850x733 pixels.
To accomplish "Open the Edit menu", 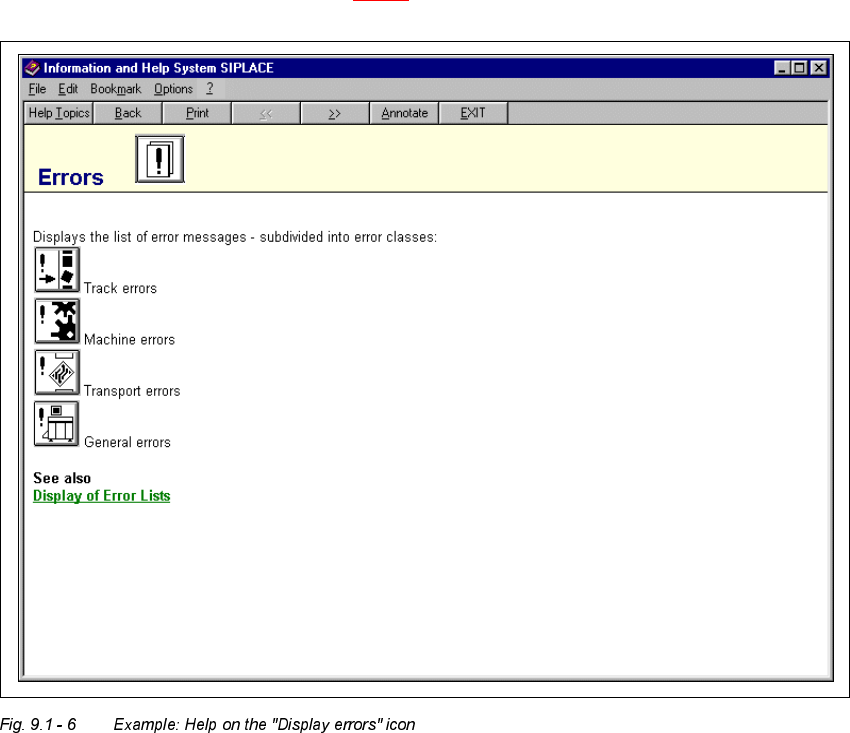I will [68, 89].
